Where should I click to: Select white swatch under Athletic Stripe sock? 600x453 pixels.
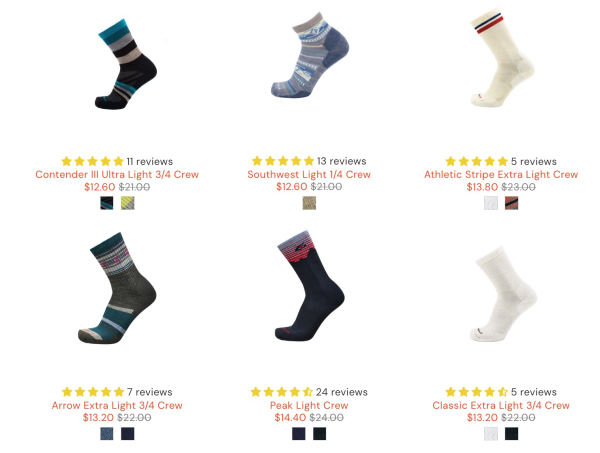click(491, 203)
